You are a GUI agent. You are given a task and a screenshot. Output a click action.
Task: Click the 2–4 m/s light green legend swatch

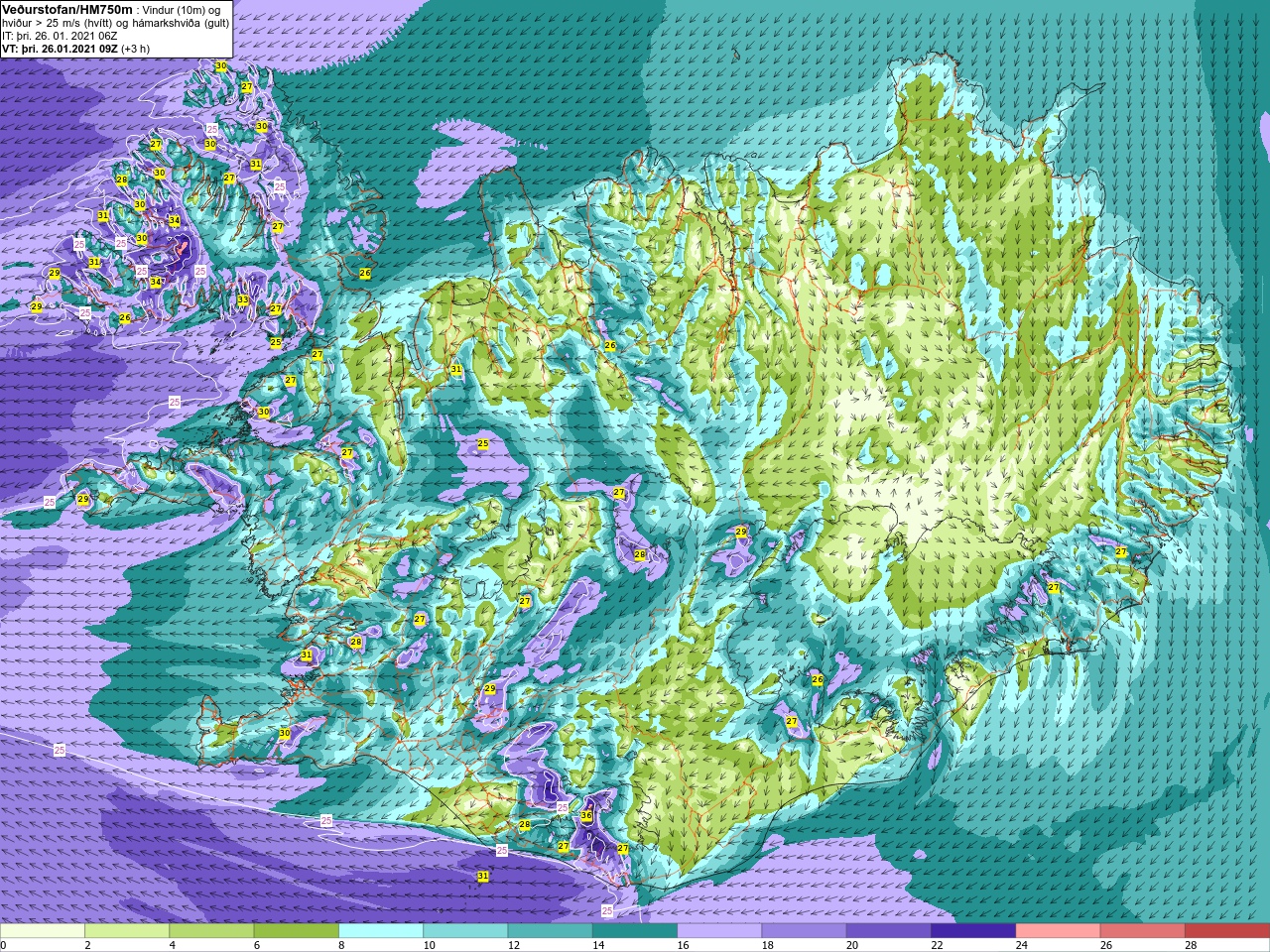point(127,931)
